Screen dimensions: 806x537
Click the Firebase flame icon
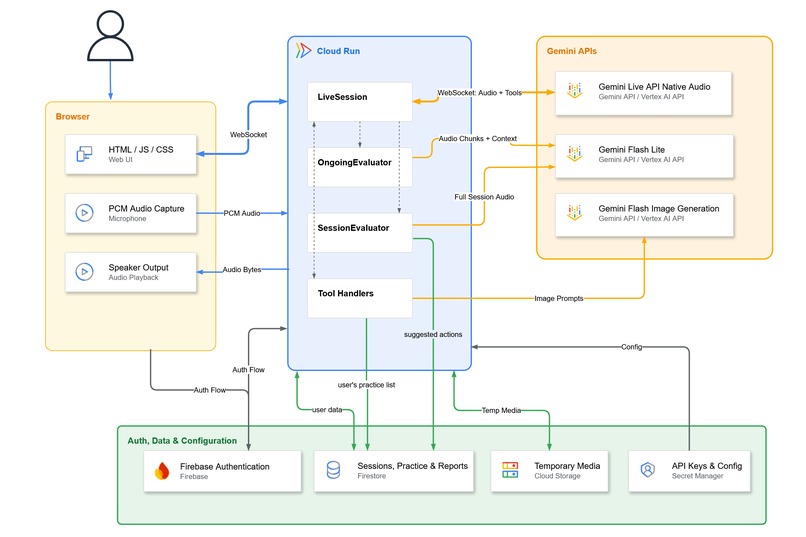(x=162, y=470)
